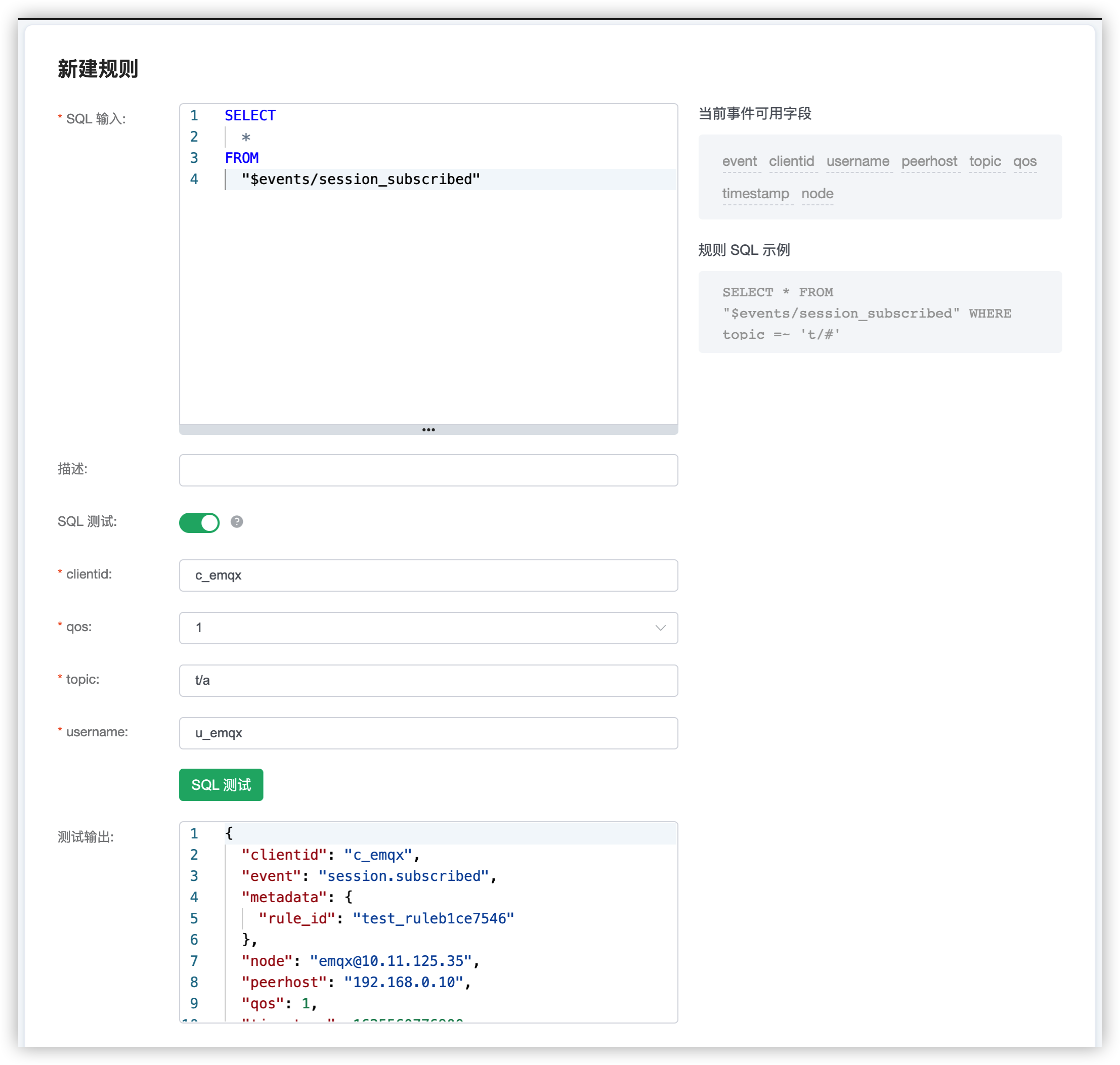Click the SQL editor resize handle dots
This screenshot has height=1065, width=1120.
pos(428,430)
